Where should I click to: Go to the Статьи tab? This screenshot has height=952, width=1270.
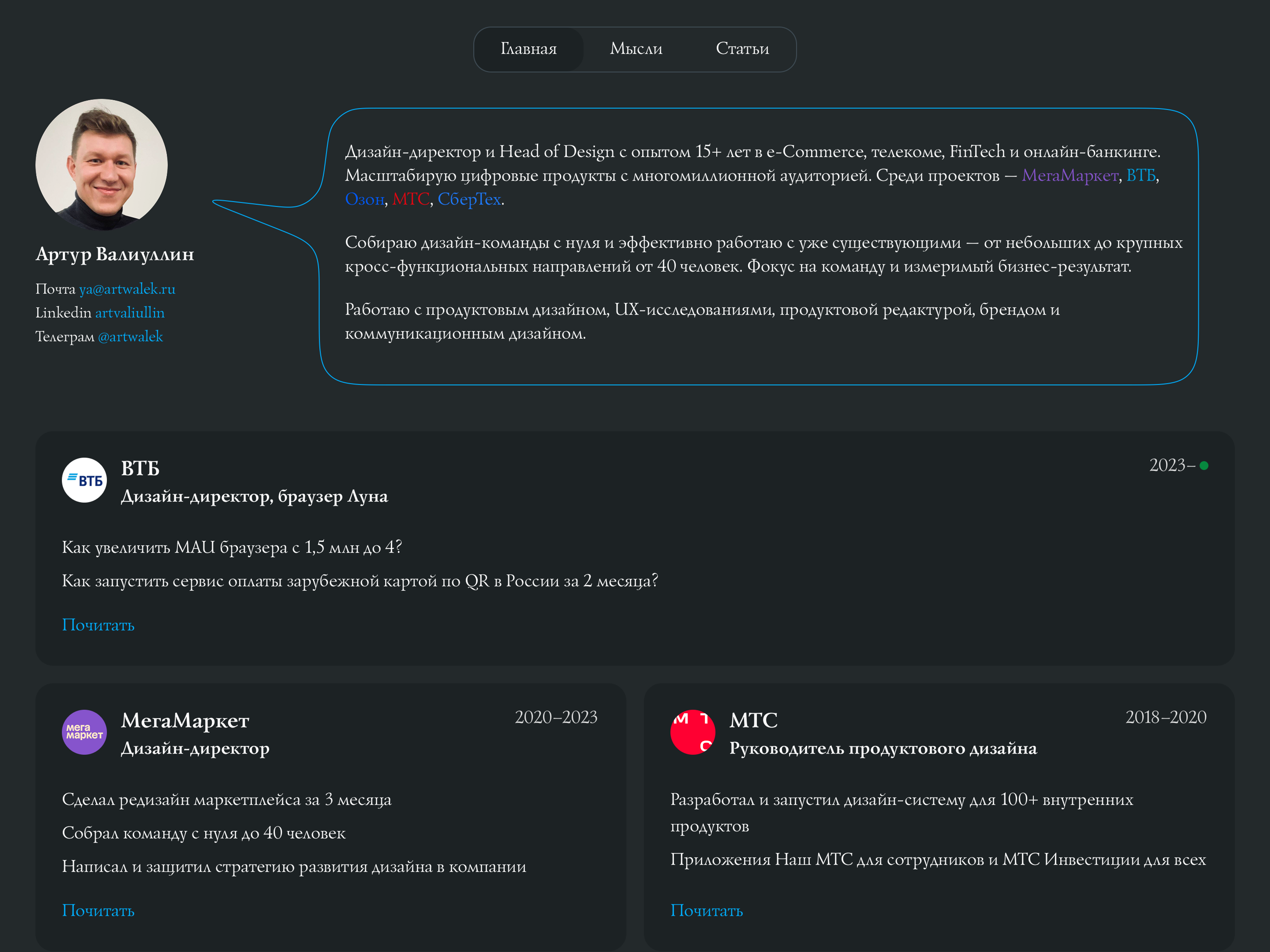(x=742, y=49)
